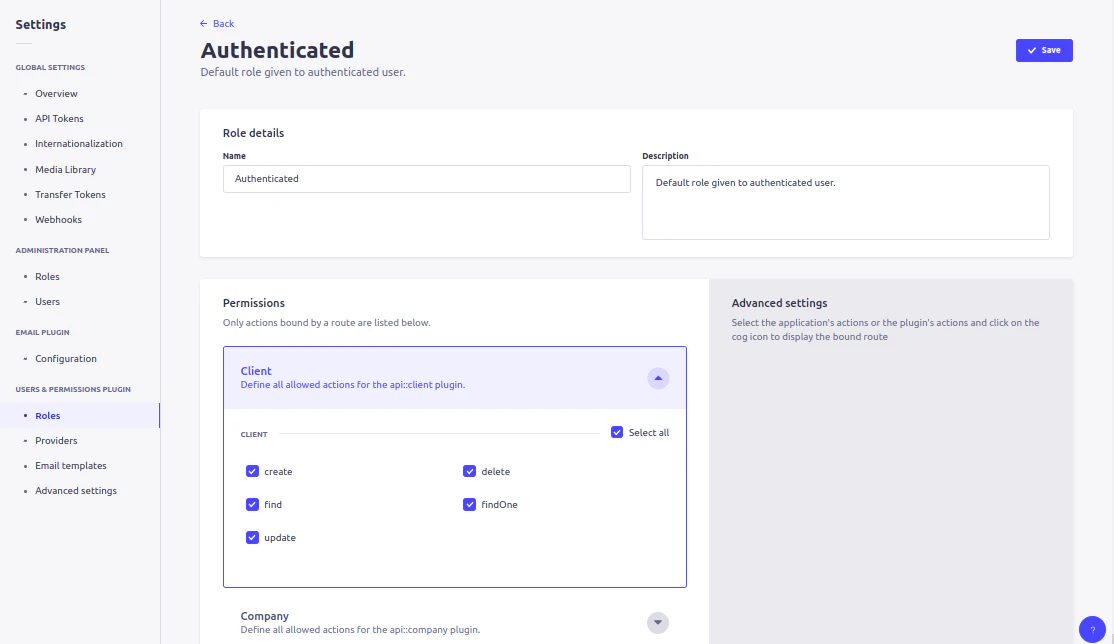Open the Overview settings page
The width and height of the screenshot is (1114, 644).
(56, 93)
